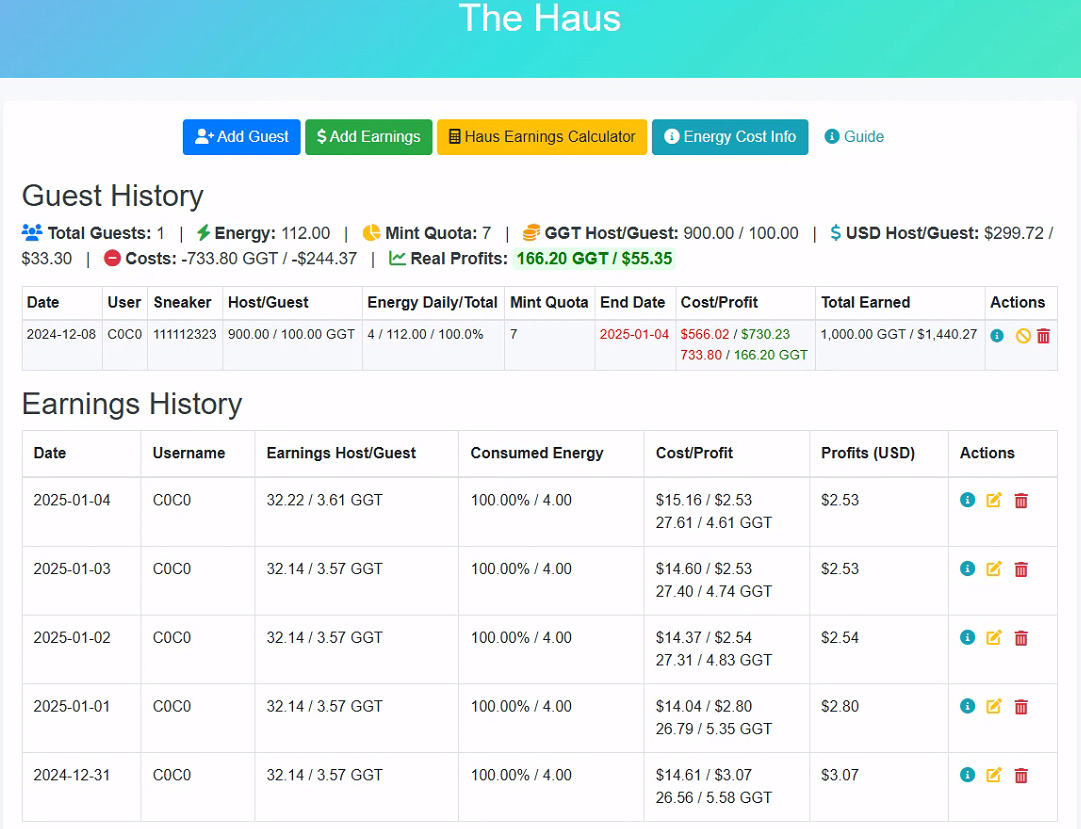The image size is (1081, 829).
Task: Edit the 2025-01-03 earnings entry
Action: (x=994, y=569)
